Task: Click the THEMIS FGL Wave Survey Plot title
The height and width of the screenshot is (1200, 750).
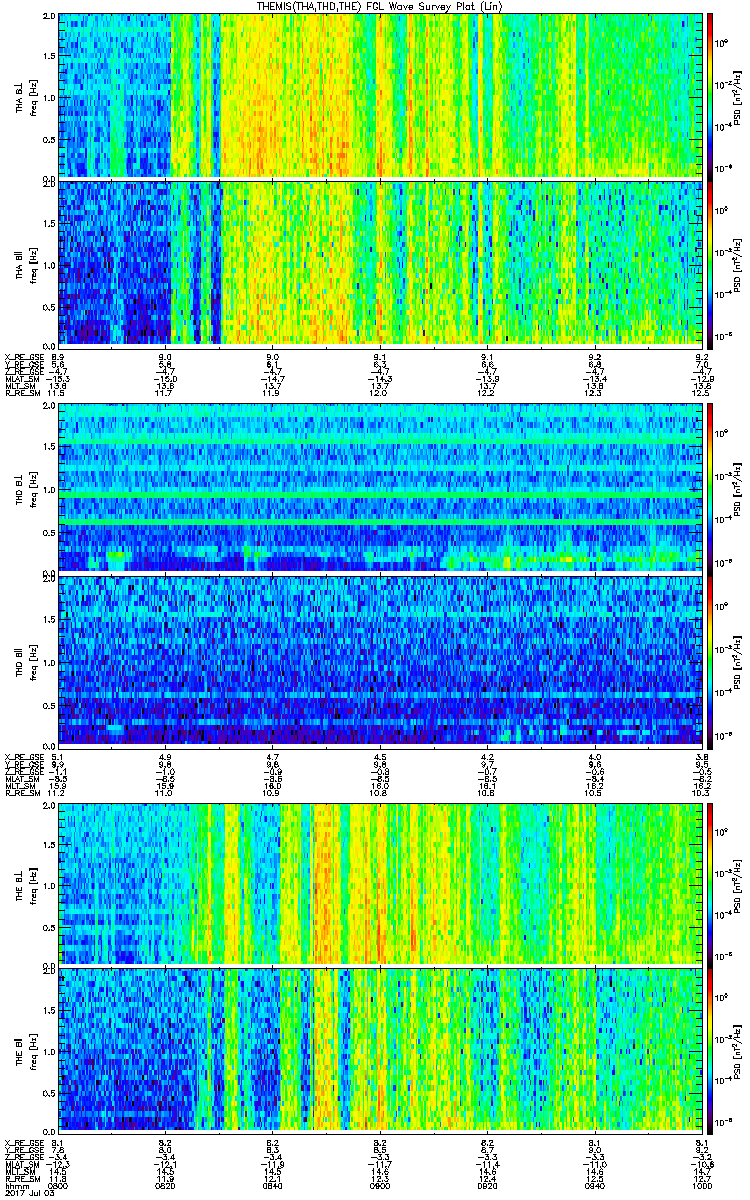Action: 380,6
